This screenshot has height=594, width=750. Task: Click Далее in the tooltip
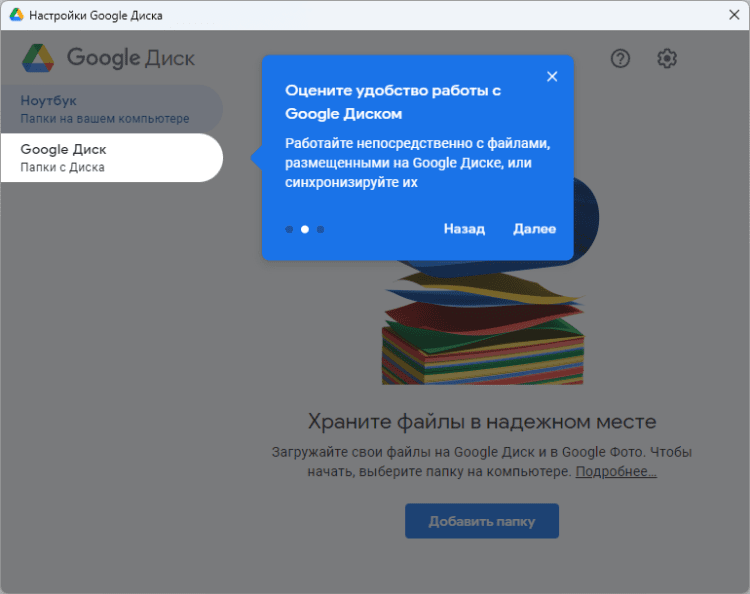point(534,229)
